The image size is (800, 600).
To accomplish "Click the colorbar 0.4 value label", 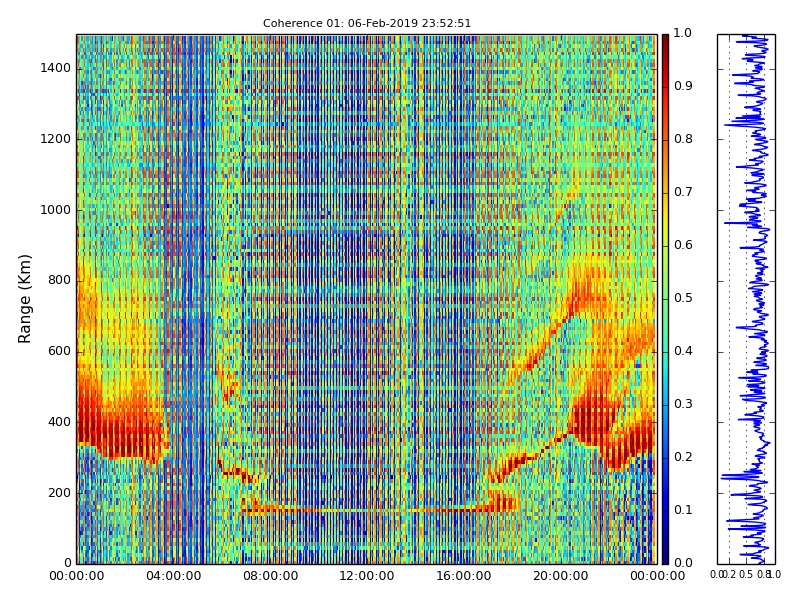I will pos(683,351).
